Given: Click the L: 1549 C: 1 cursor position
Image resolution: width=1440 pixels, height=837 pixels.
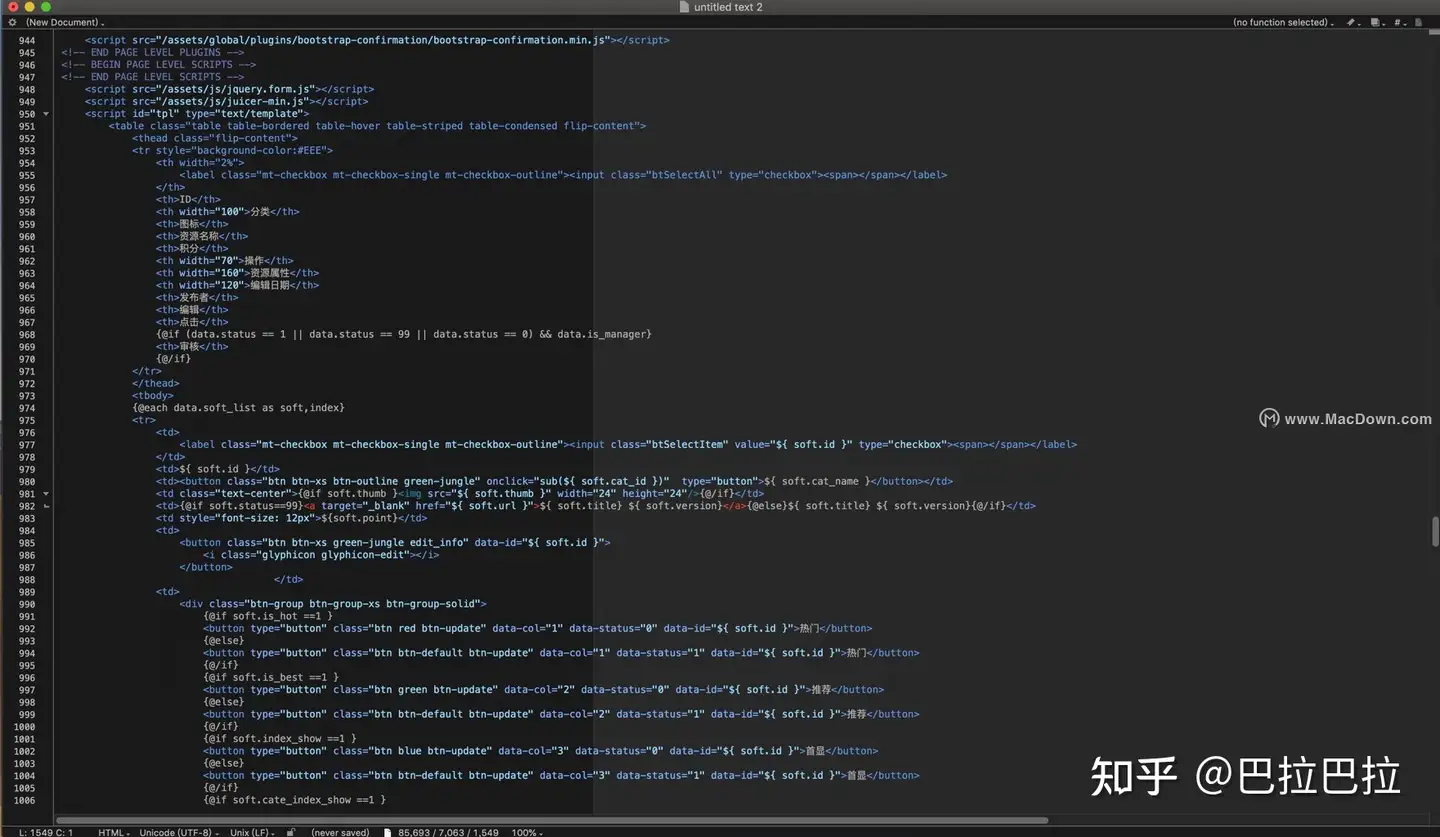Looking at the screenshot, I should [46, 832].
